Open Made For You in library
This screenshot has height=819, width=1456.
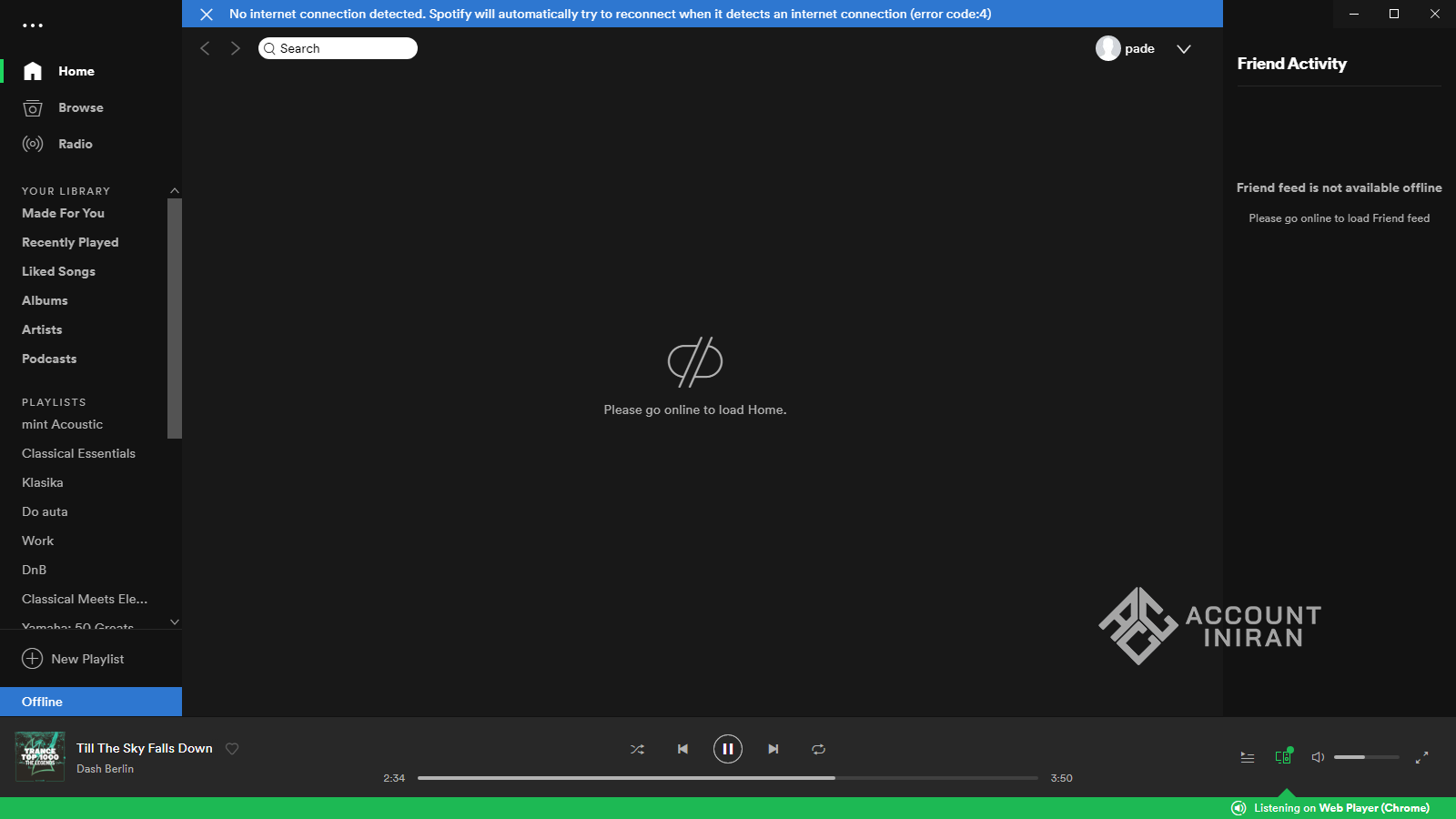click(x=63, y=213)
